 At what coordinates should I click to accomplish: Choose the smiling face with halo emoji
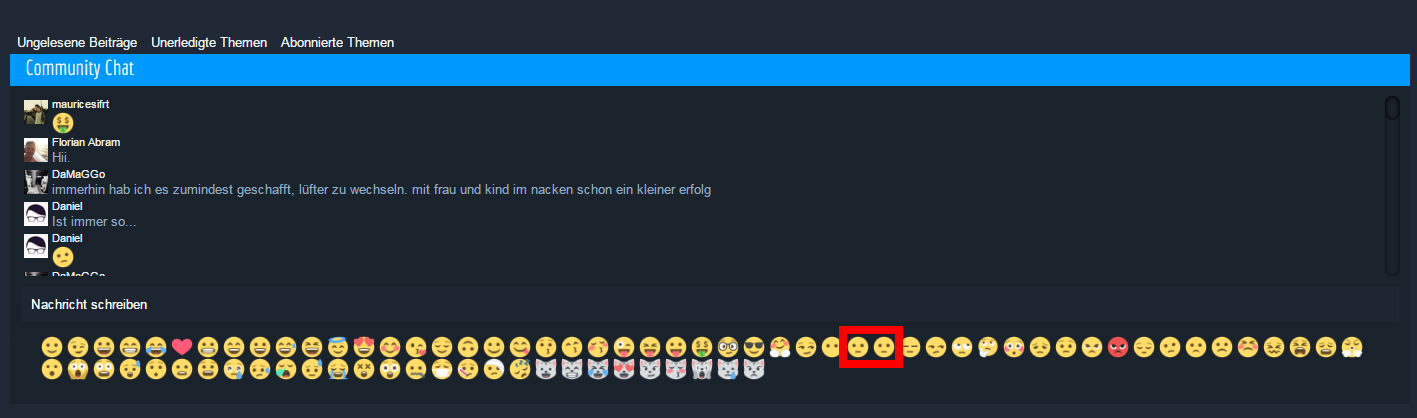[x=337, y=347]
